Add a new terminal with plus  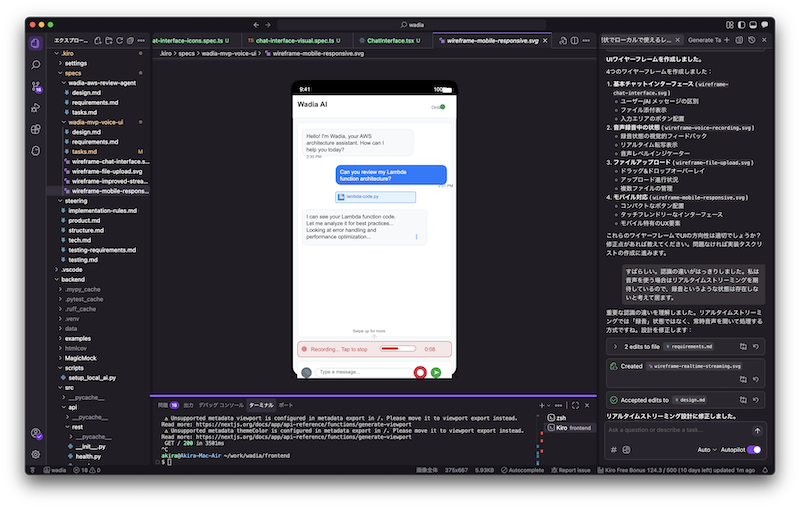[x=541, y=405]
